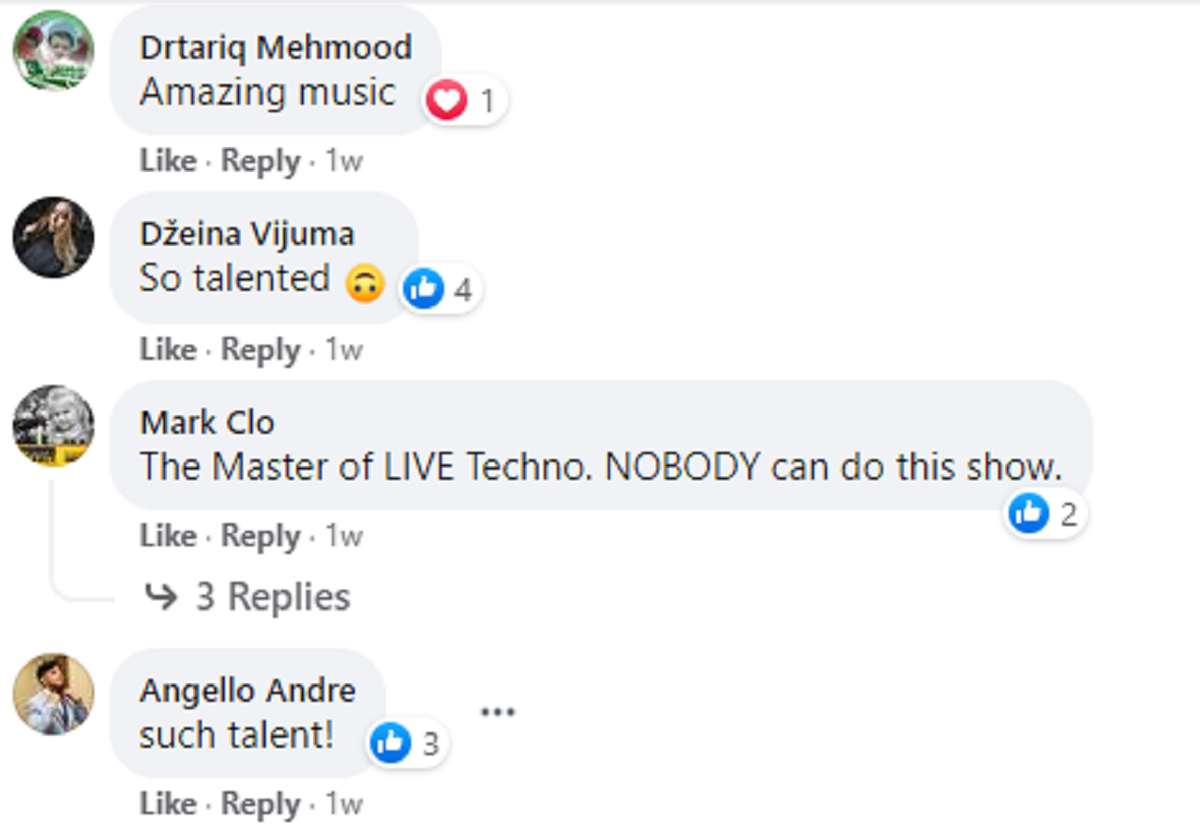Reply to Mark Clo's comment
This screenshot has width=1200, height=832.
click(x=260, y=536)
